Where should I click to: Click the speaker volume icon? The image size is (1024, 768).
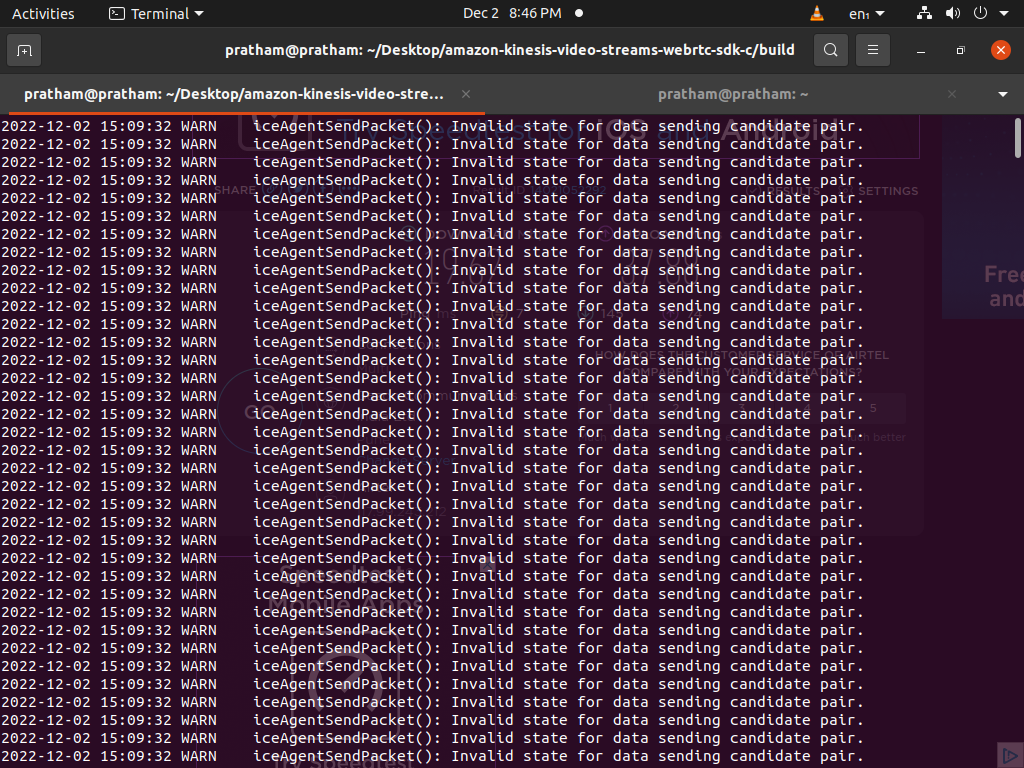pos(952,13)
